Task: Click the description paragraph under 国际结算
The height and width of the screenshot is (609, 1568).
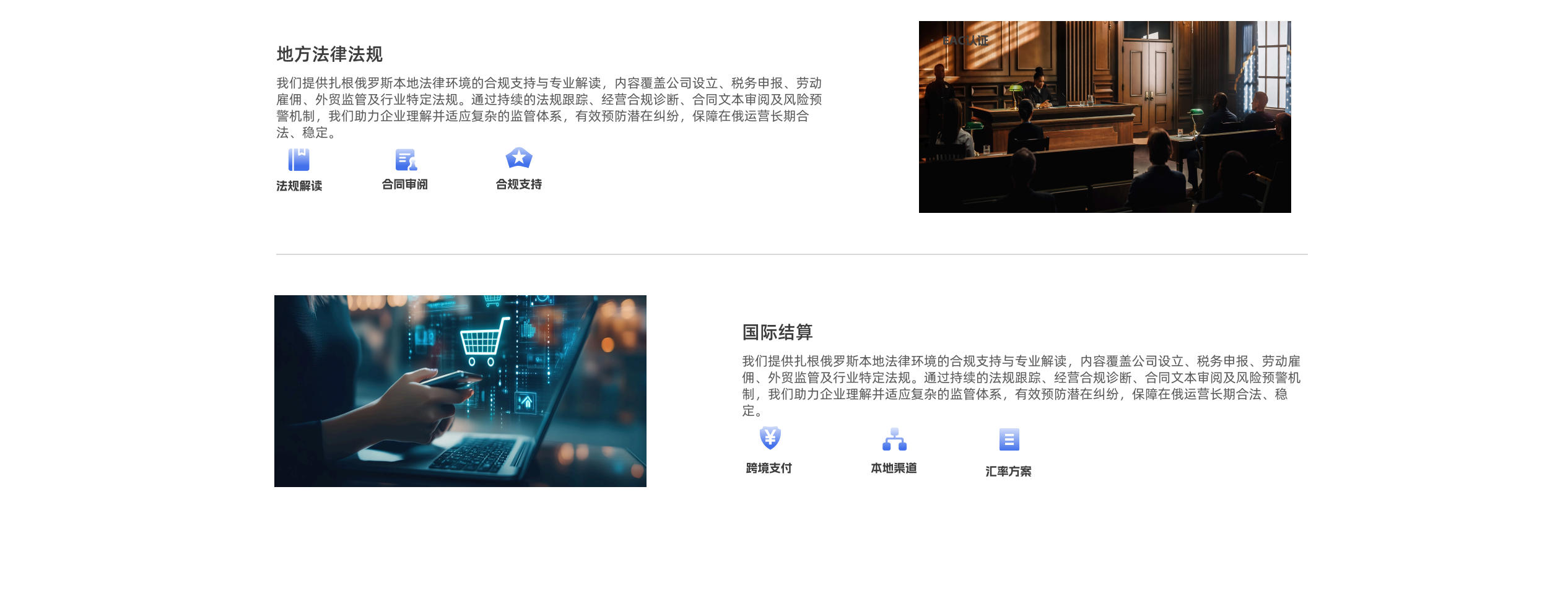Action: (1021, 386)
